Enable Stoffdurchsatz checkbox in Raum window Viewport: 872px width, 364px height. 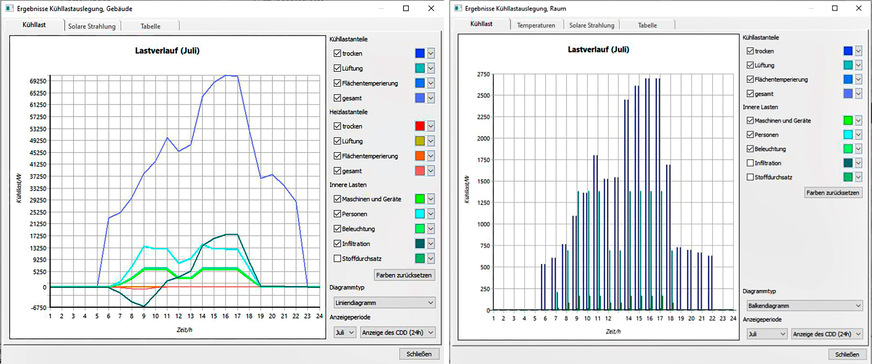pyautogui.click(x=750, y=178)
